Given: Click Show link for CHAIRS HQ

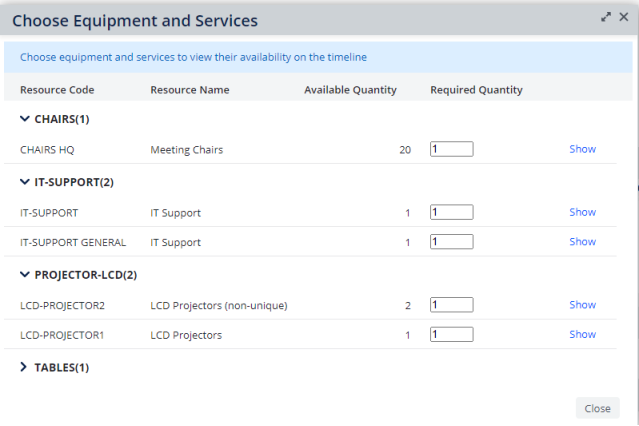Looking at the screenshot, I should pos(582,149).
